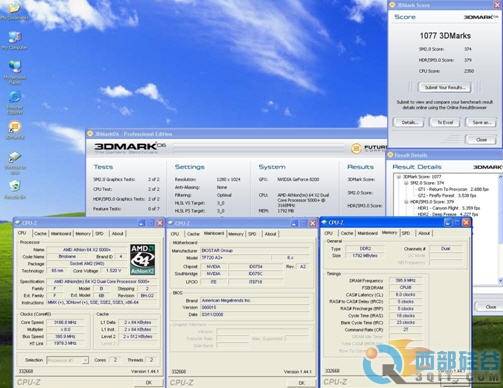The image size is (503, 388).
Task: Open SPD tab in CPU-Z CPU window
Action: (x=99, y=234)
